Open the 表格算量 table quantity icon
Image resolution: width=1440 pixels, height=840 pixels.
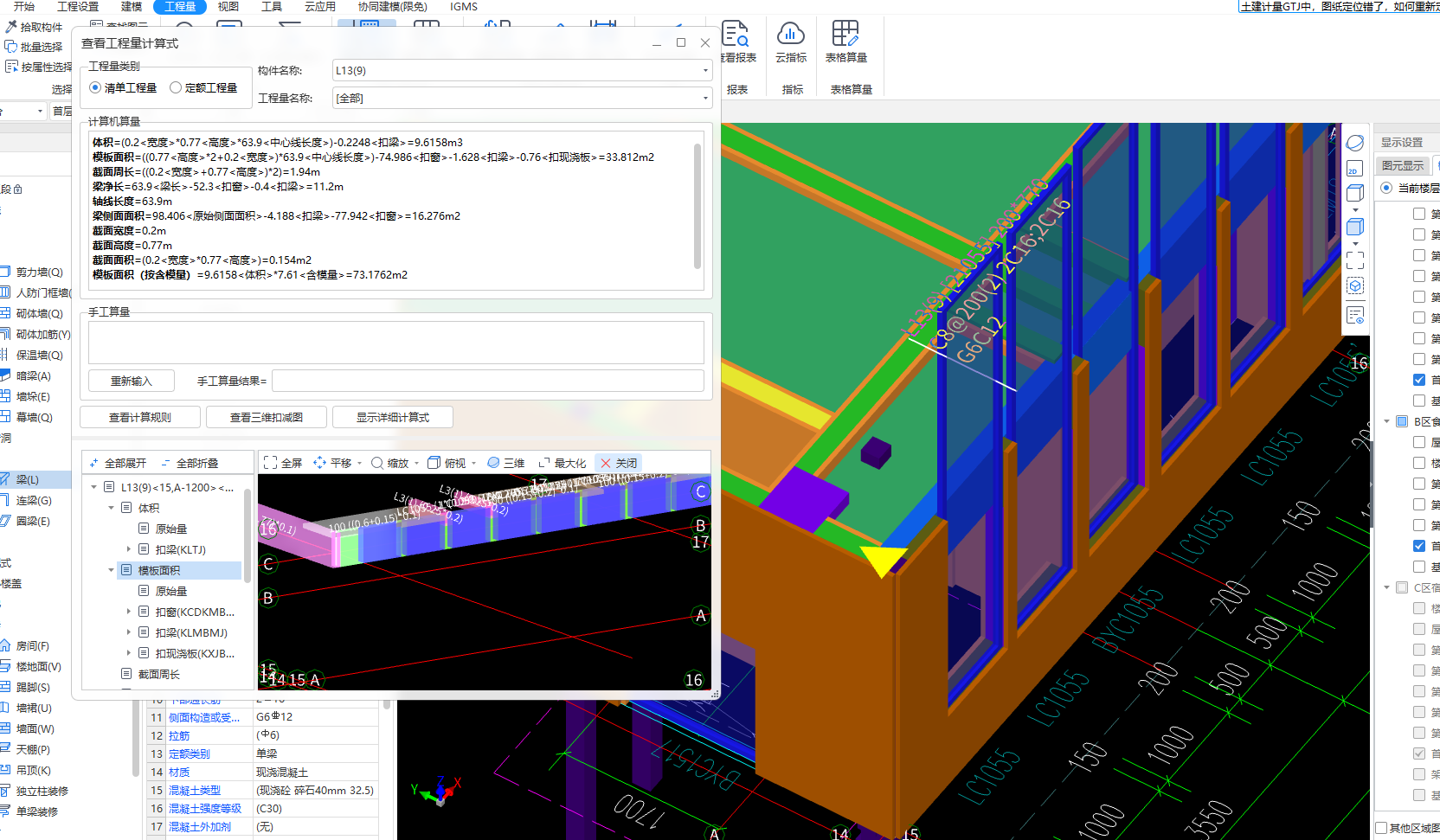click(845, 42)
